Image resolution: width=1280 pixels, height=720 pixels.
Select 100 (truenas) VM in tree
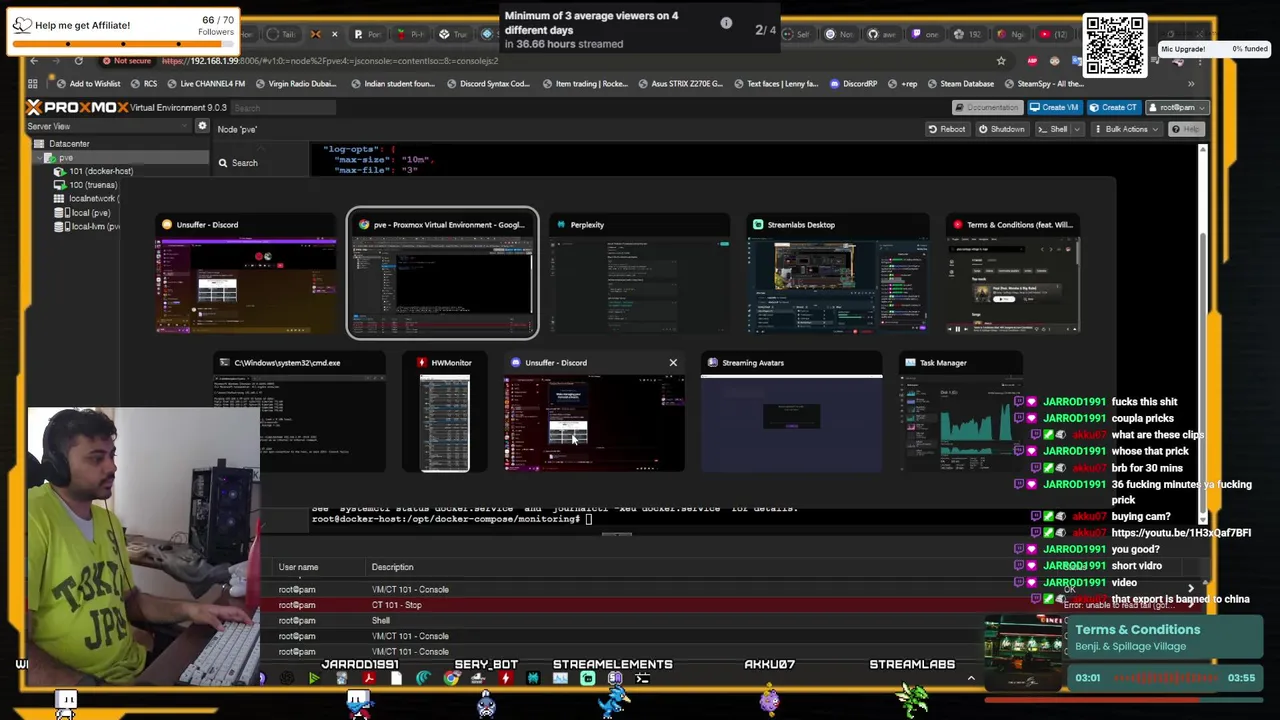click(87, 185)
